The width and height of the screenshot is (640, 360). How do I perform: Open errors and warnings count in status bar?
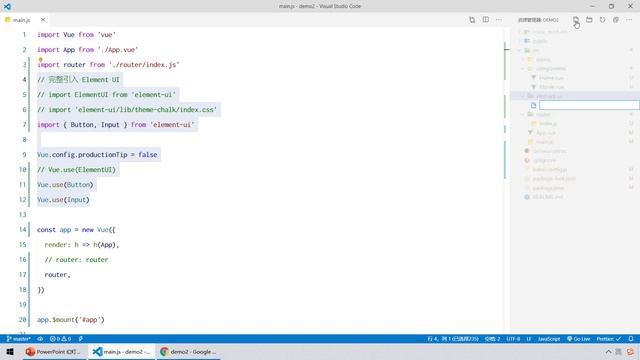tap(60, 339)
